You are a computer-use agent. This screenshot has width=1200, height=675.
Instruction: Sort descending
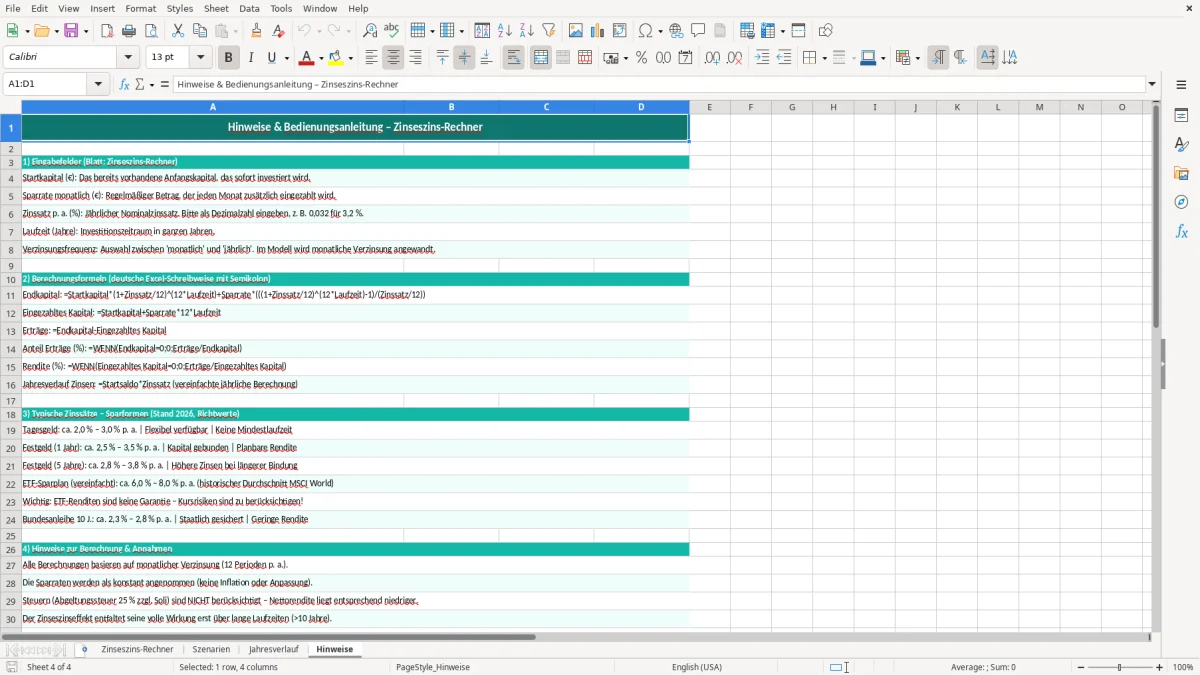pos(527,31)
